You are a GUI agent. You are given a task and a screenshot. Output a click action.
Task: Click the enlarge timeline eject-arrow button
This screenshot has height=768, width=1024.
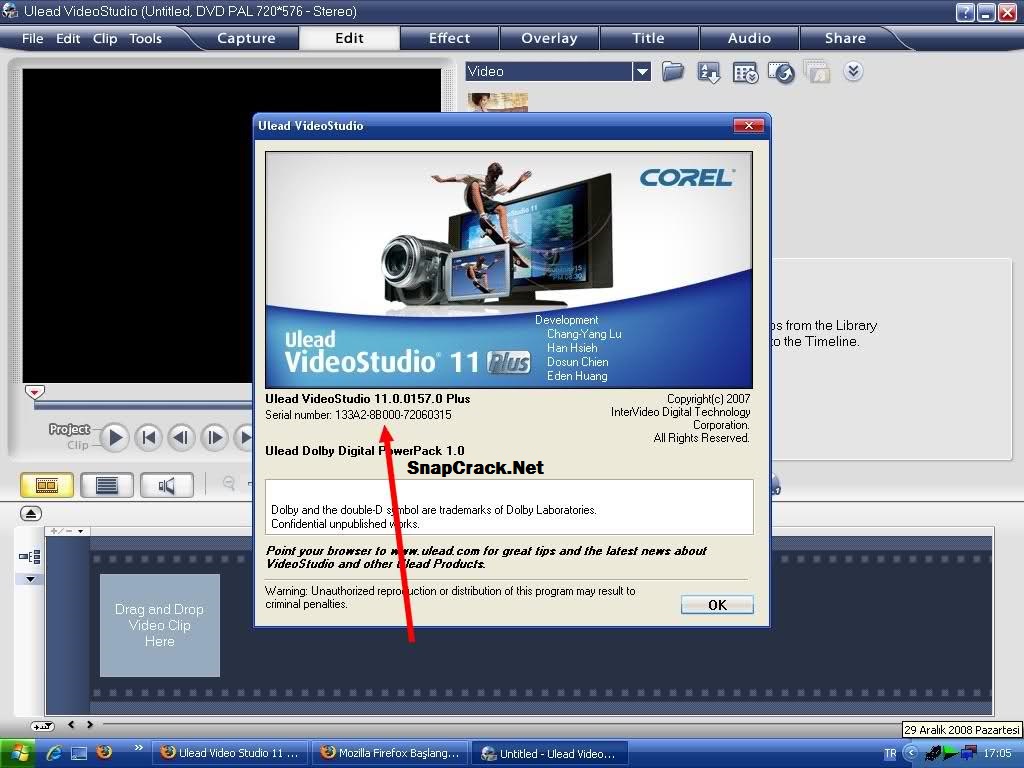click(31, 513)
